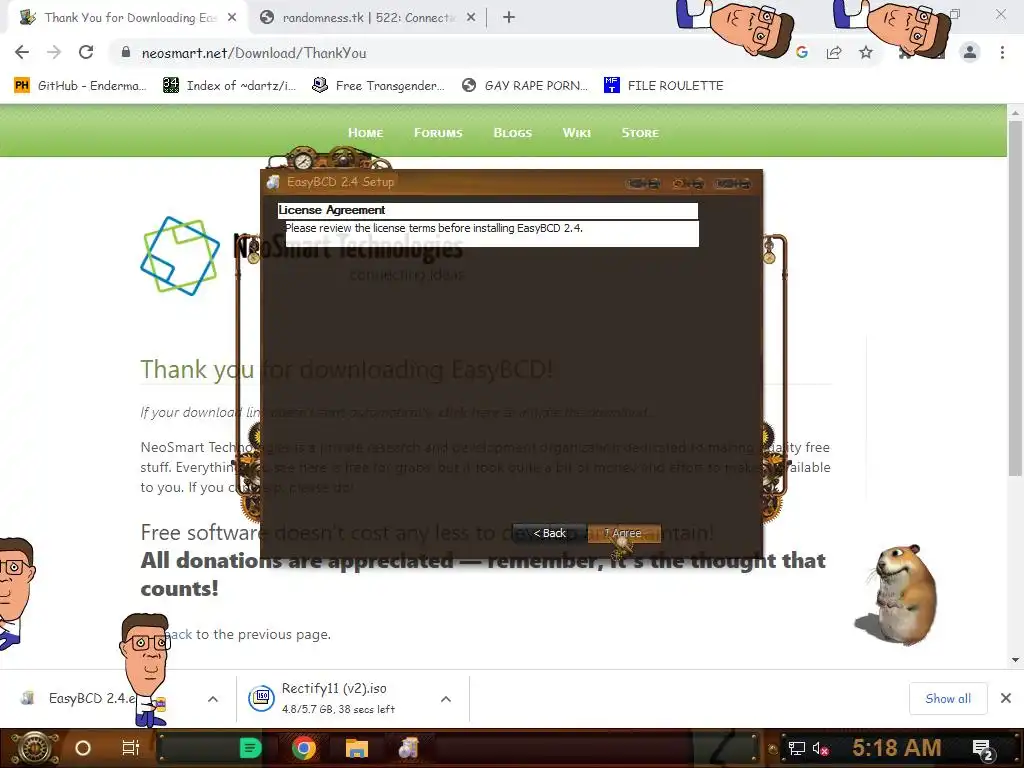Click Chrome icon on taskbar
1024x768 pixels.
[304, 748]
